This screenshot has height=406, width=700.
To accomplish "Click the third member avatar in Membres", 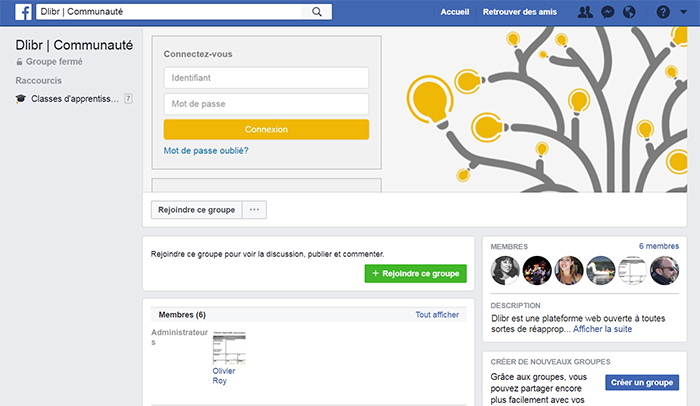I will (569, 270).
